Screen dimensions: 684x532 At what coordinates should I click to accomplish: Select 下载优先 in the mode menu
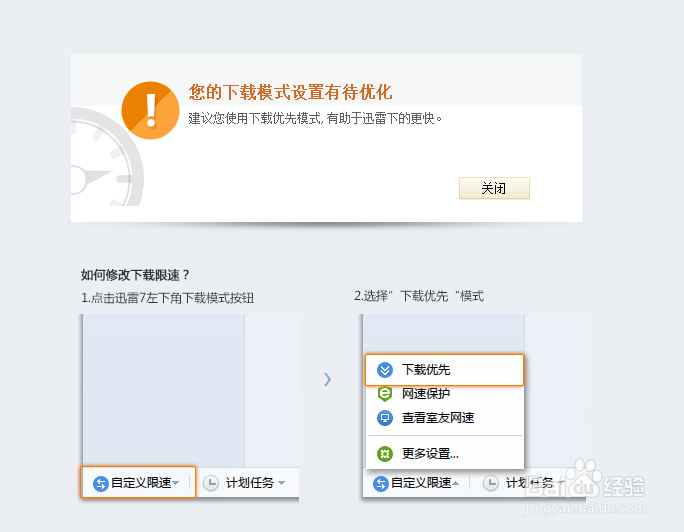point(444,370)
